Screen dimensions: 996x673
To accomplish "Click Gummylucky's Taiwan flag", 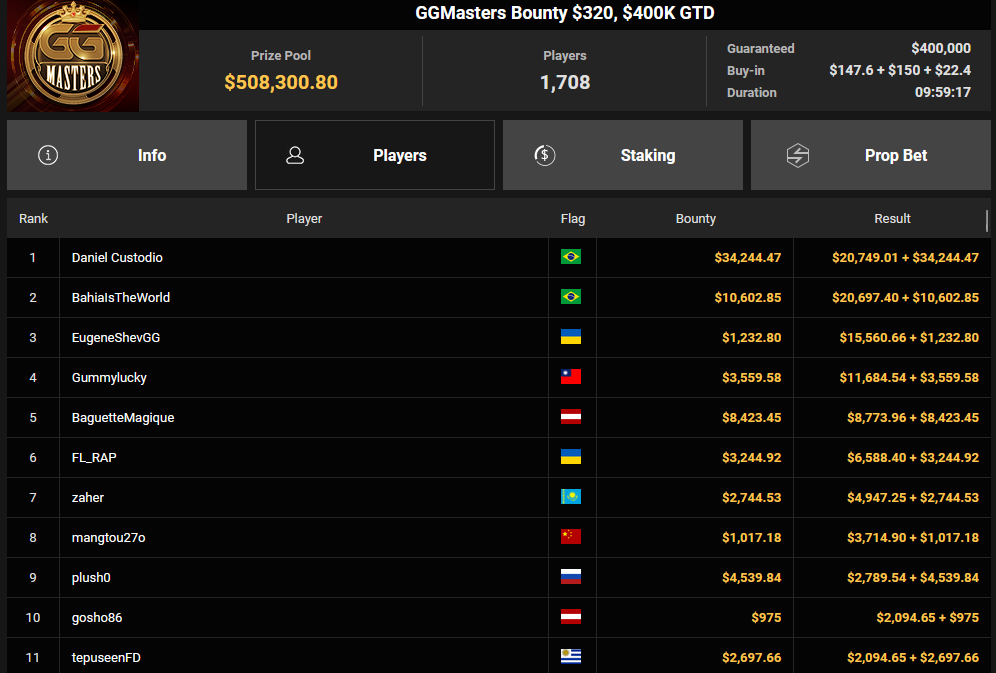I will [x=570, y=376].
